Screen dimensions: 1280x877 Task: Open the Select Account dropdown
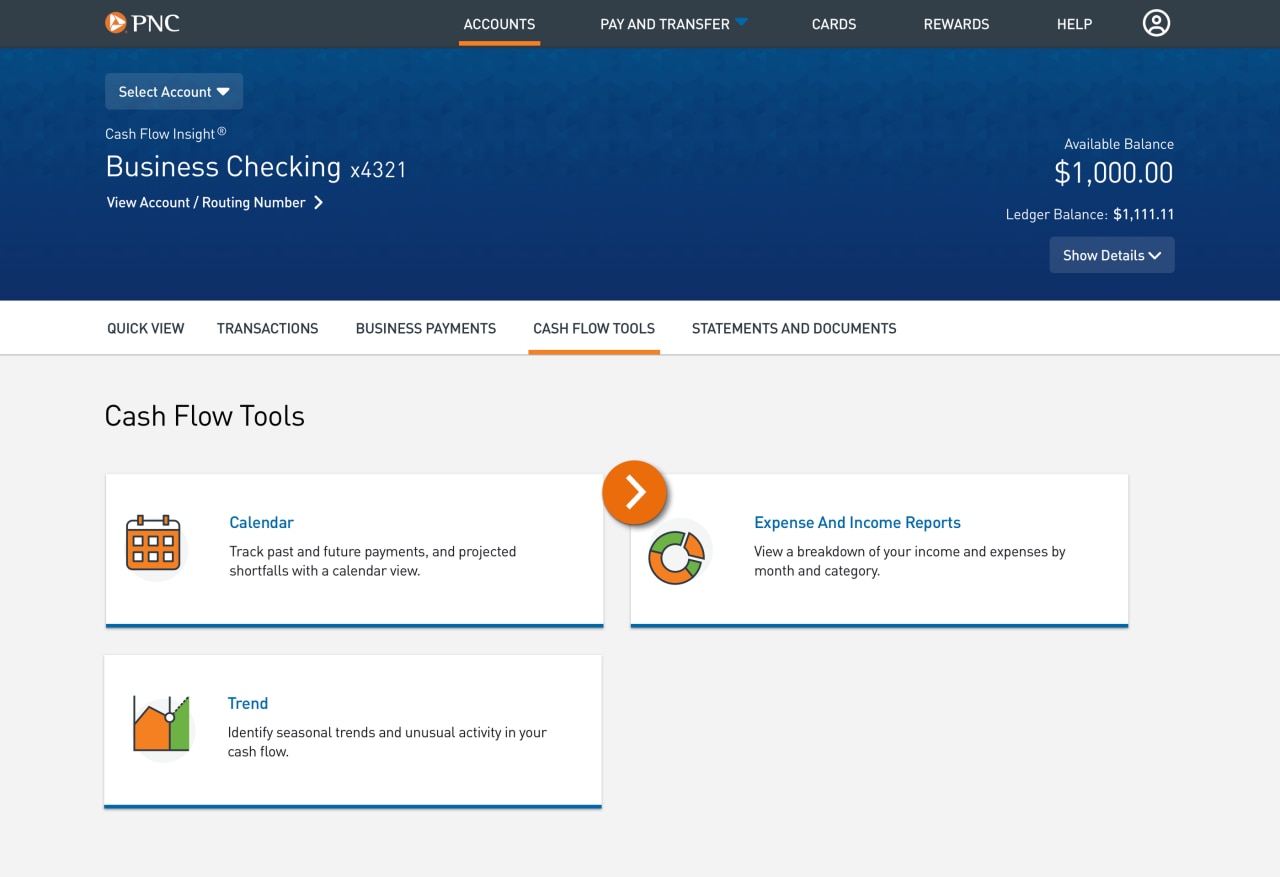[173, 91]
